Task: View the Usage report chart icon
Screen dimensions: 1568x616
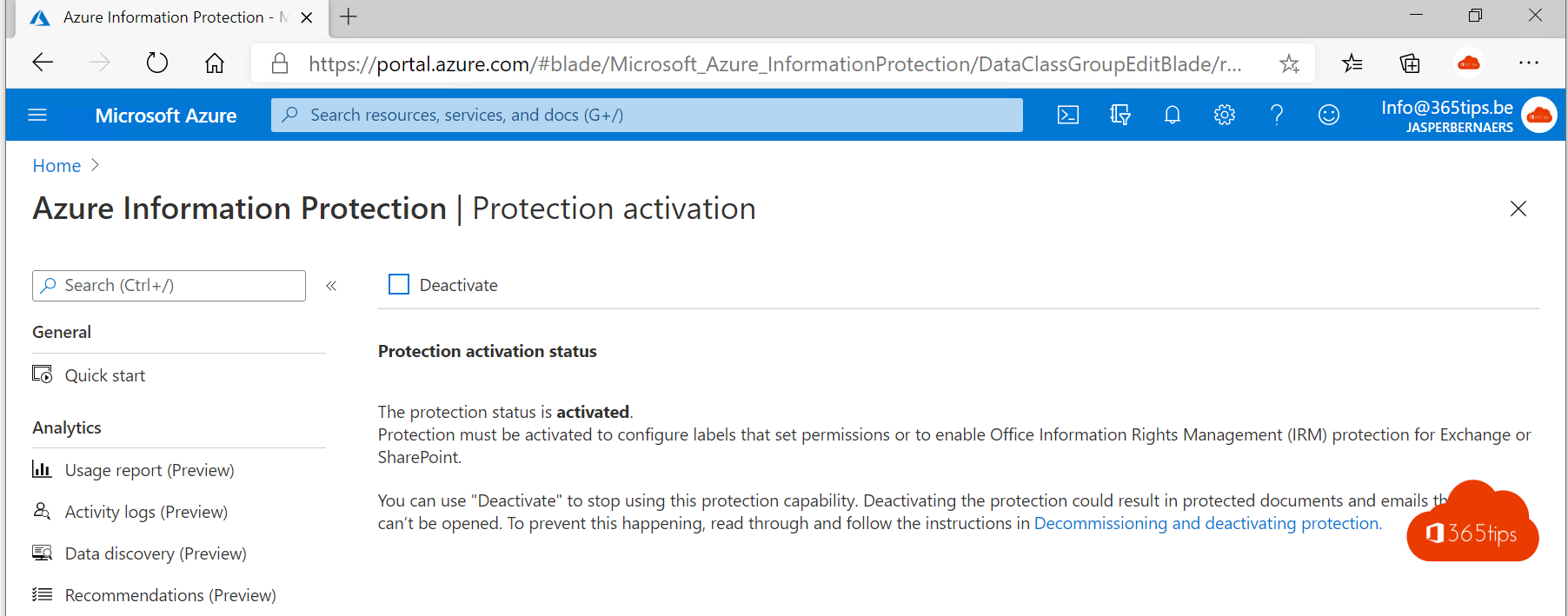Action: point(42,469)
